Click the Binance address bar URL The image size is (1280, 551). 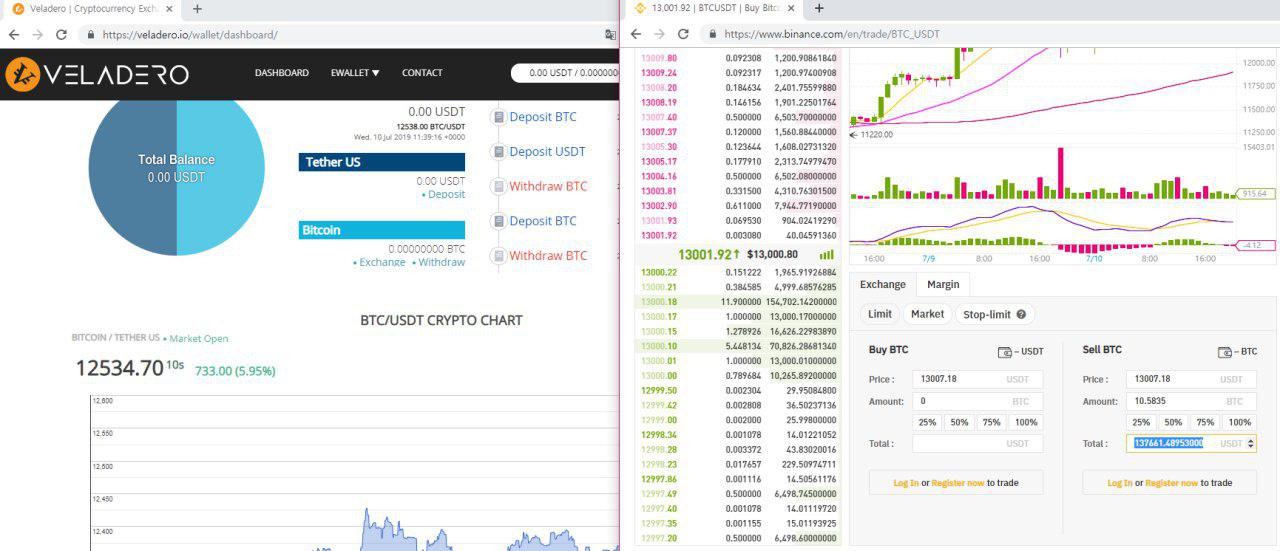coord(832,34)
